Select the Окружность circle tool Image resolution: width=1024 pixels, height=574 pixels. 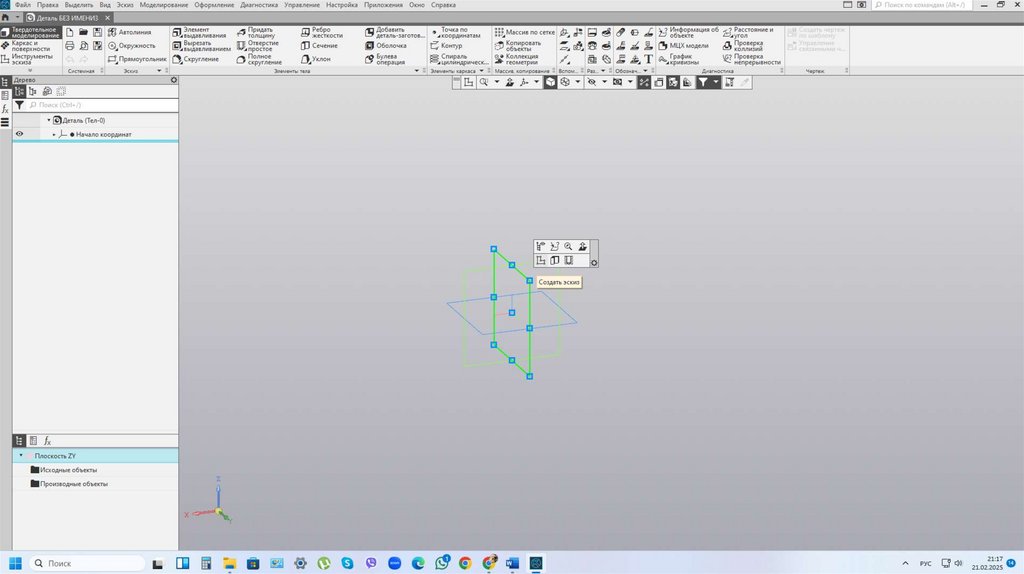(131, 46)
